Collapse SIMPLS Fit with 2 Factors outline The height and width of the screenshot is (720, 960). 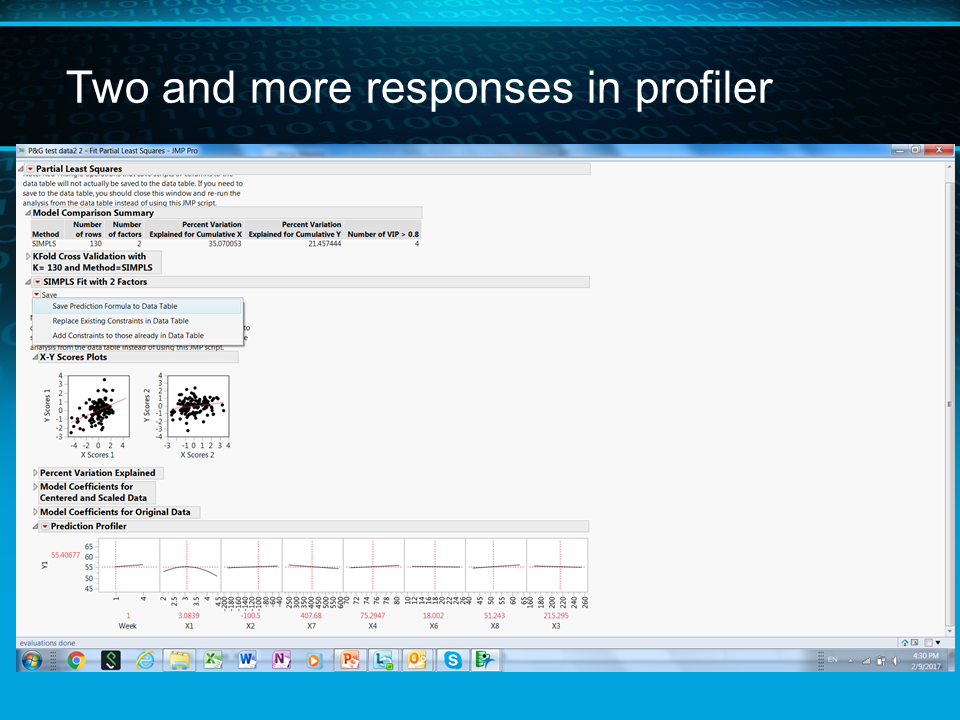(x=28, y=282)
